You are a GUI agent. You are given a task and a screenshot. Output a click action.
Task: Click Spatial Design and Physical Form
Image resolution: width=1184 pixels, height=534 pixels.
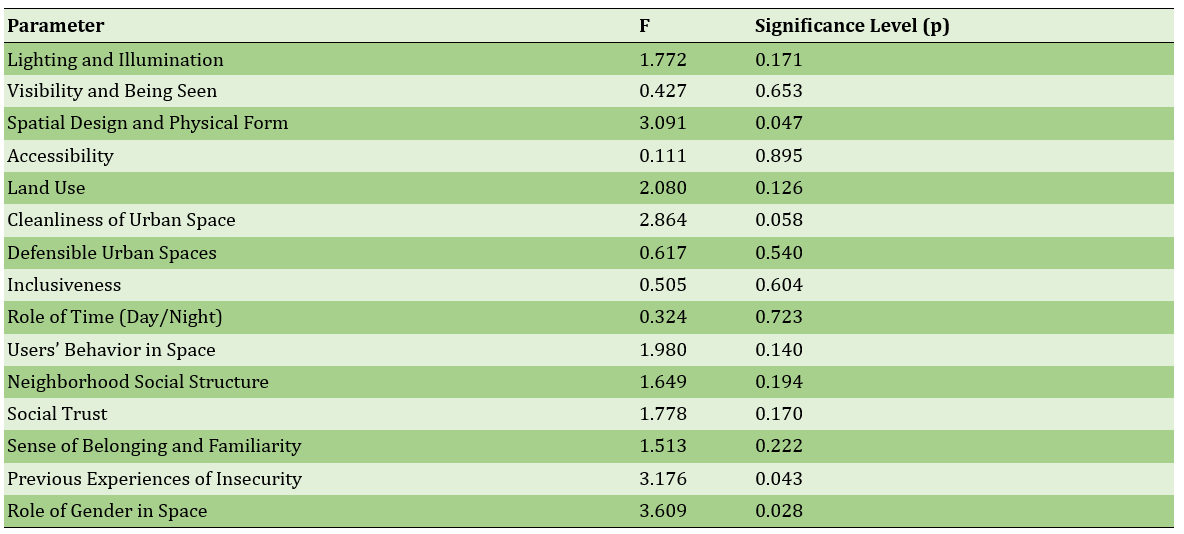147,123
